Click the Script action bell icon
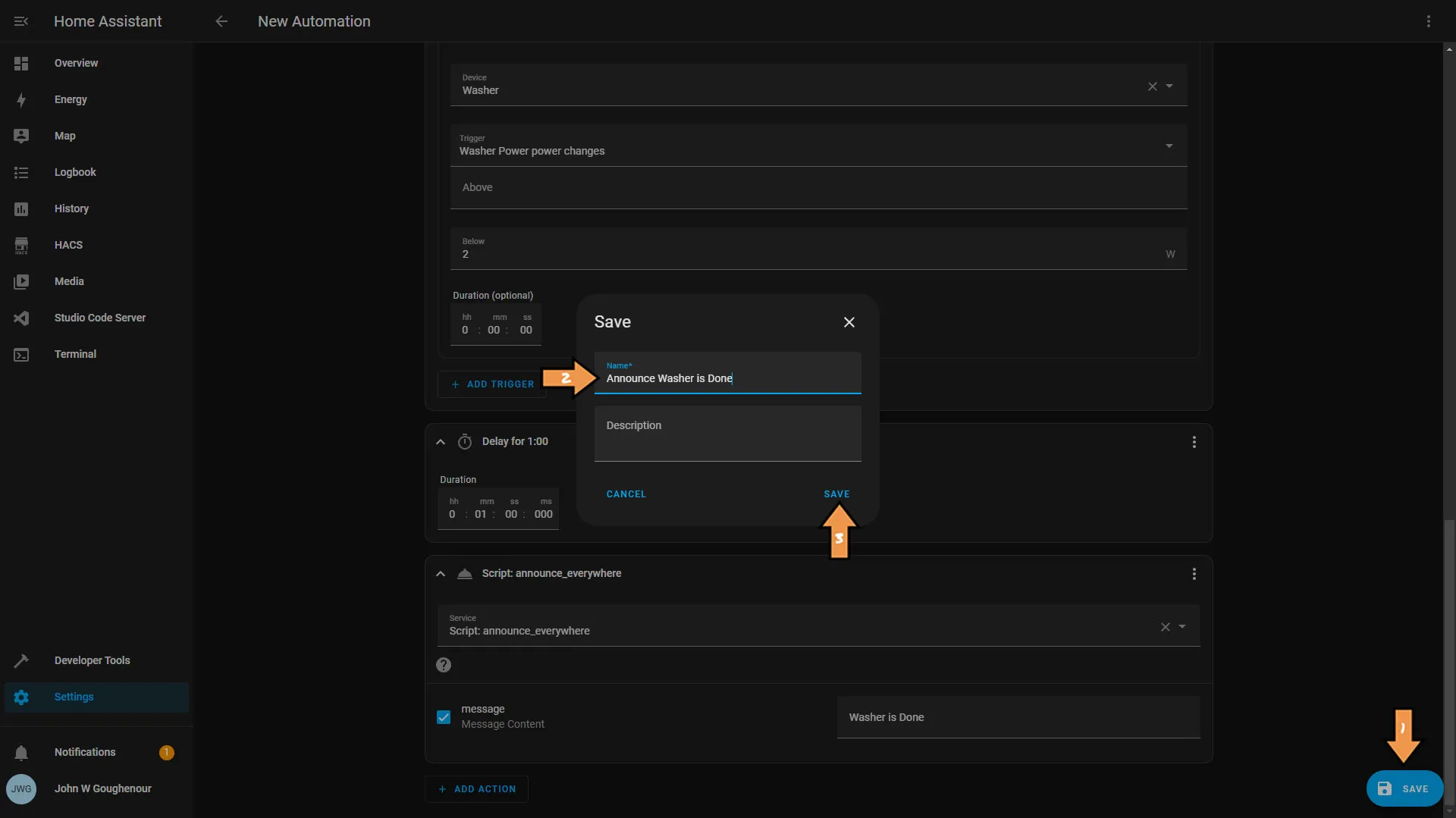This screenshot has height=818, width=1456. click(465, 574)
